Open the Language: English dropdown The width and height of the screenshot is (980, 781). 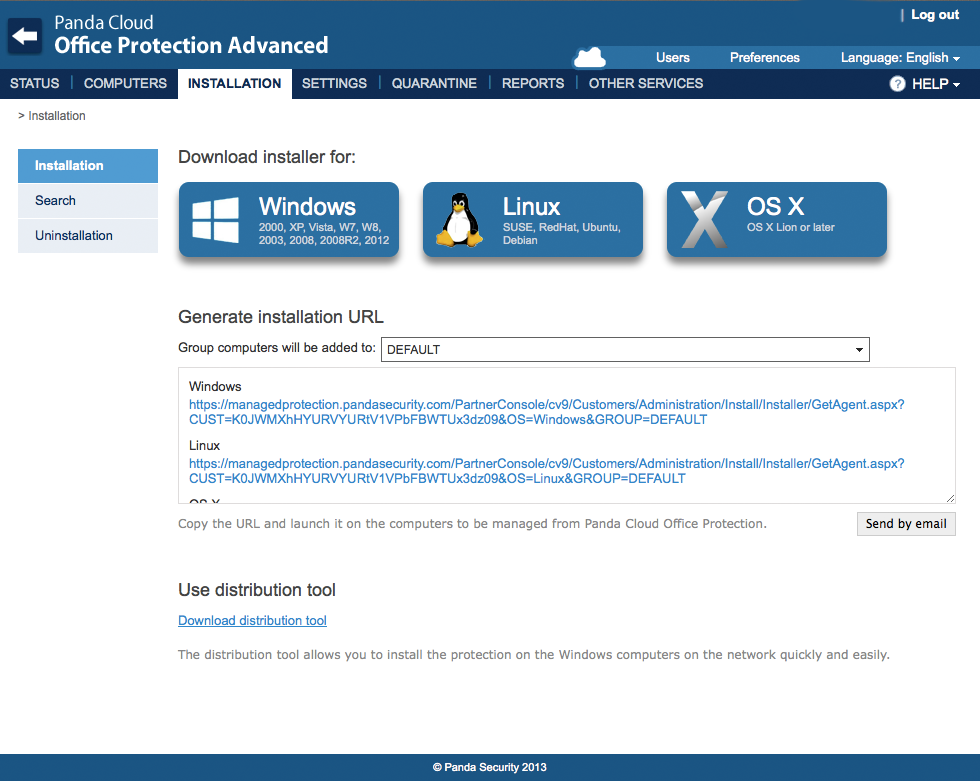899,57
